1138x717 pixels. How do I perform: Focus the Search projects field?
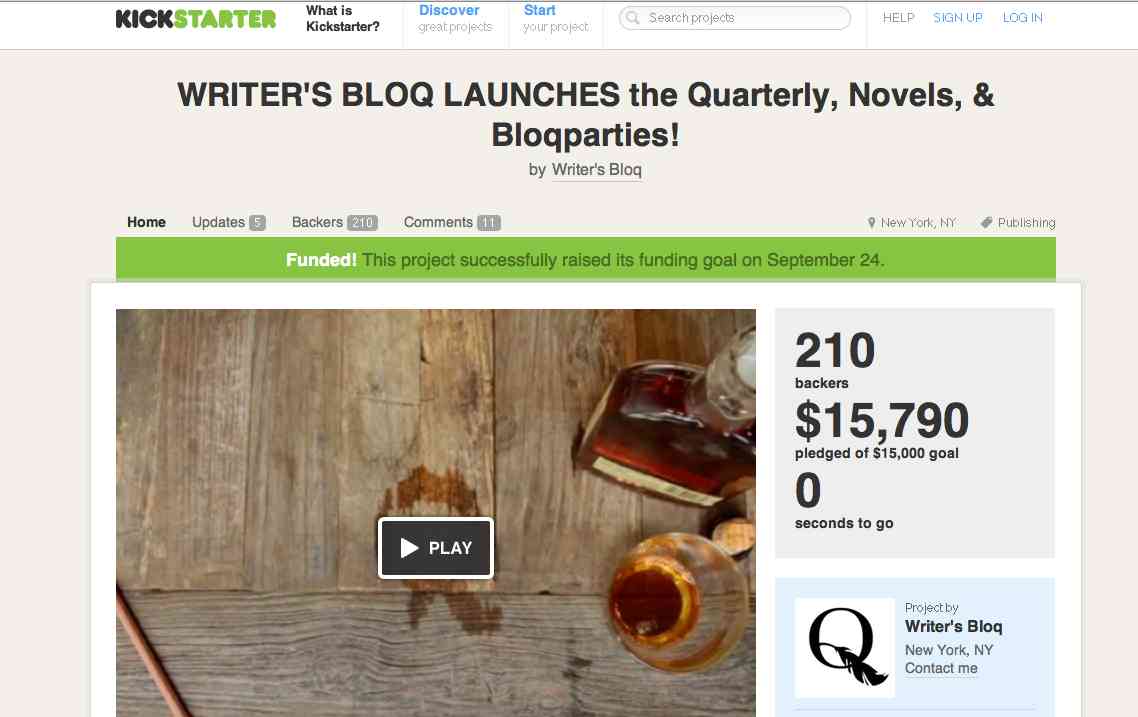tap(734, 17)
